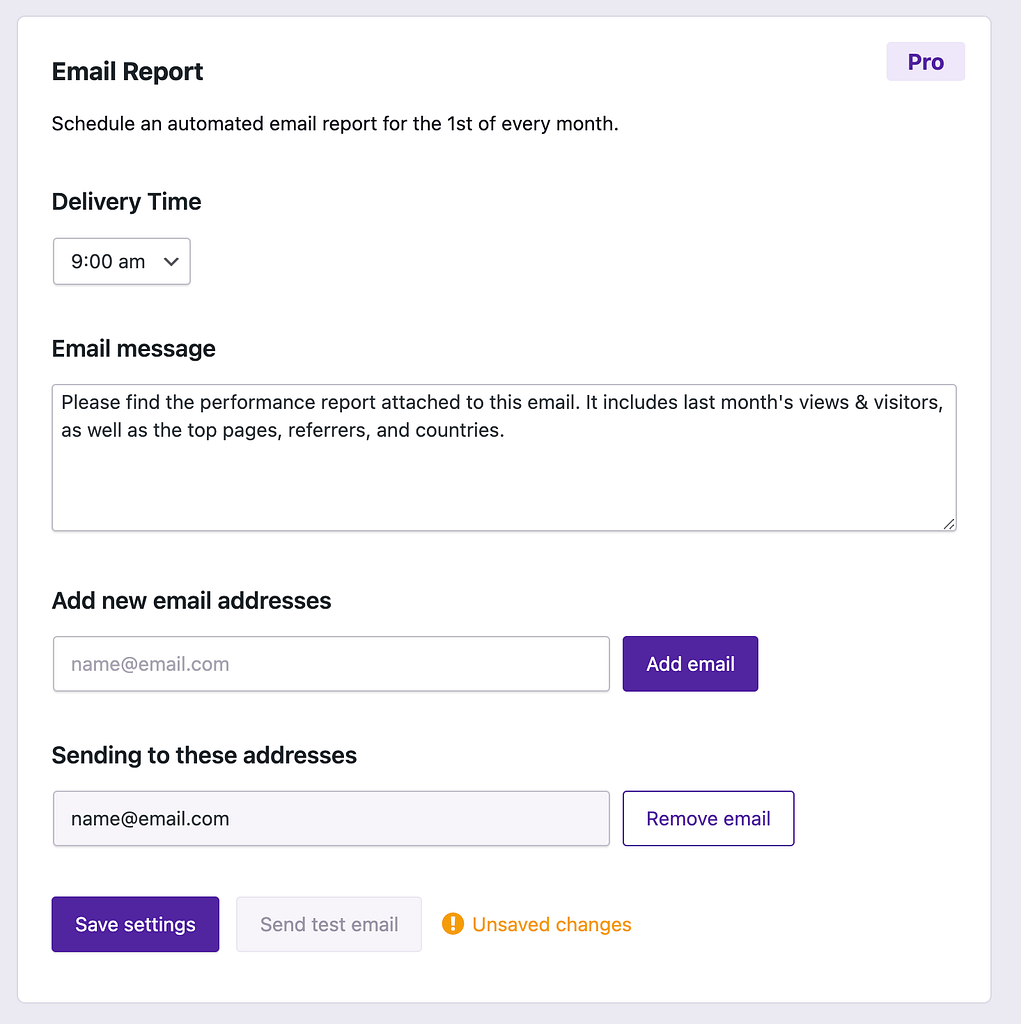
Task: Click the Pro badge
Action: [x=925, y=62]
